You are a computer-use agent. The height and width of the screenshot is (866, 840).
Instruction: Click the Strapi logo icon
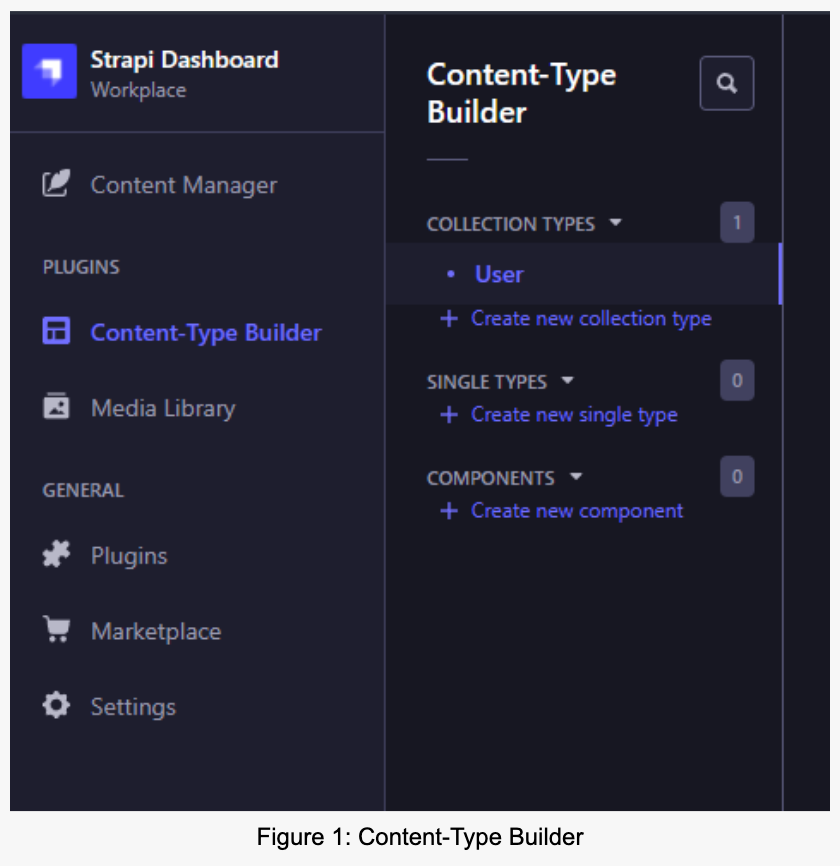click(49, 71)
